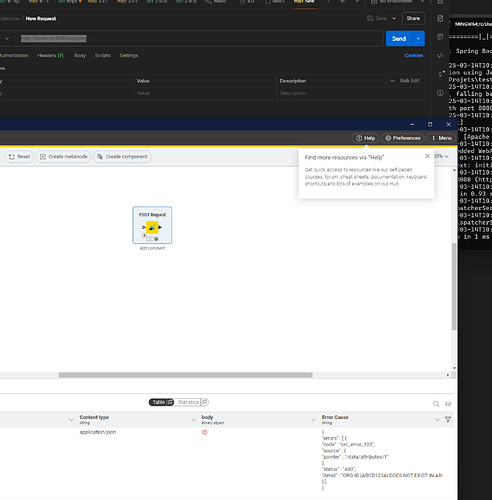Click the vertical scrollbar up arrow
Image resolution: width=492 pixels, height=500 pixels.
click(454, 170)
